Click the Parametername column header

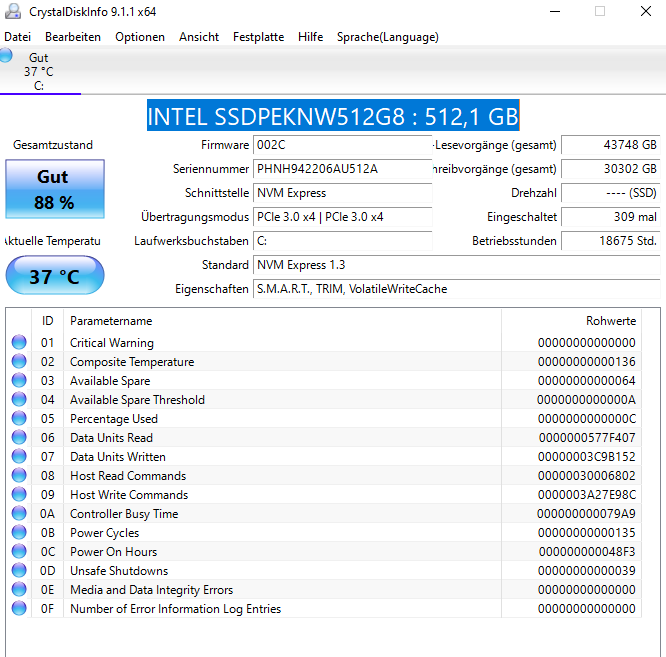282,321
